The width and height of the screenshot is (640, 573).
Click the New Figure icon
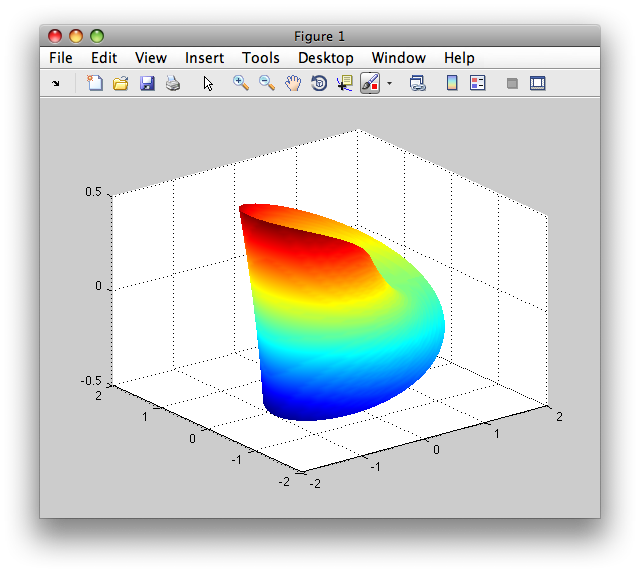point(95,83)
